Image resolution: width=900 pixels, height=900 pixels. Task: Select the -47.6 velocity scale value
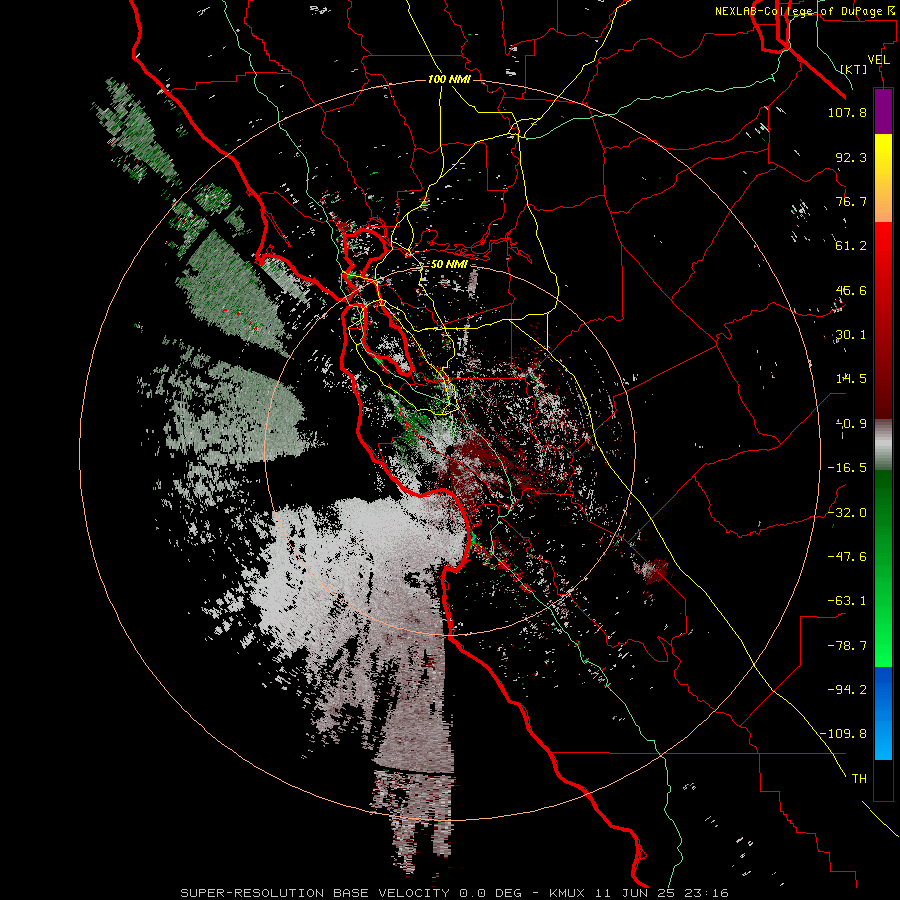(x=847, y=557)
